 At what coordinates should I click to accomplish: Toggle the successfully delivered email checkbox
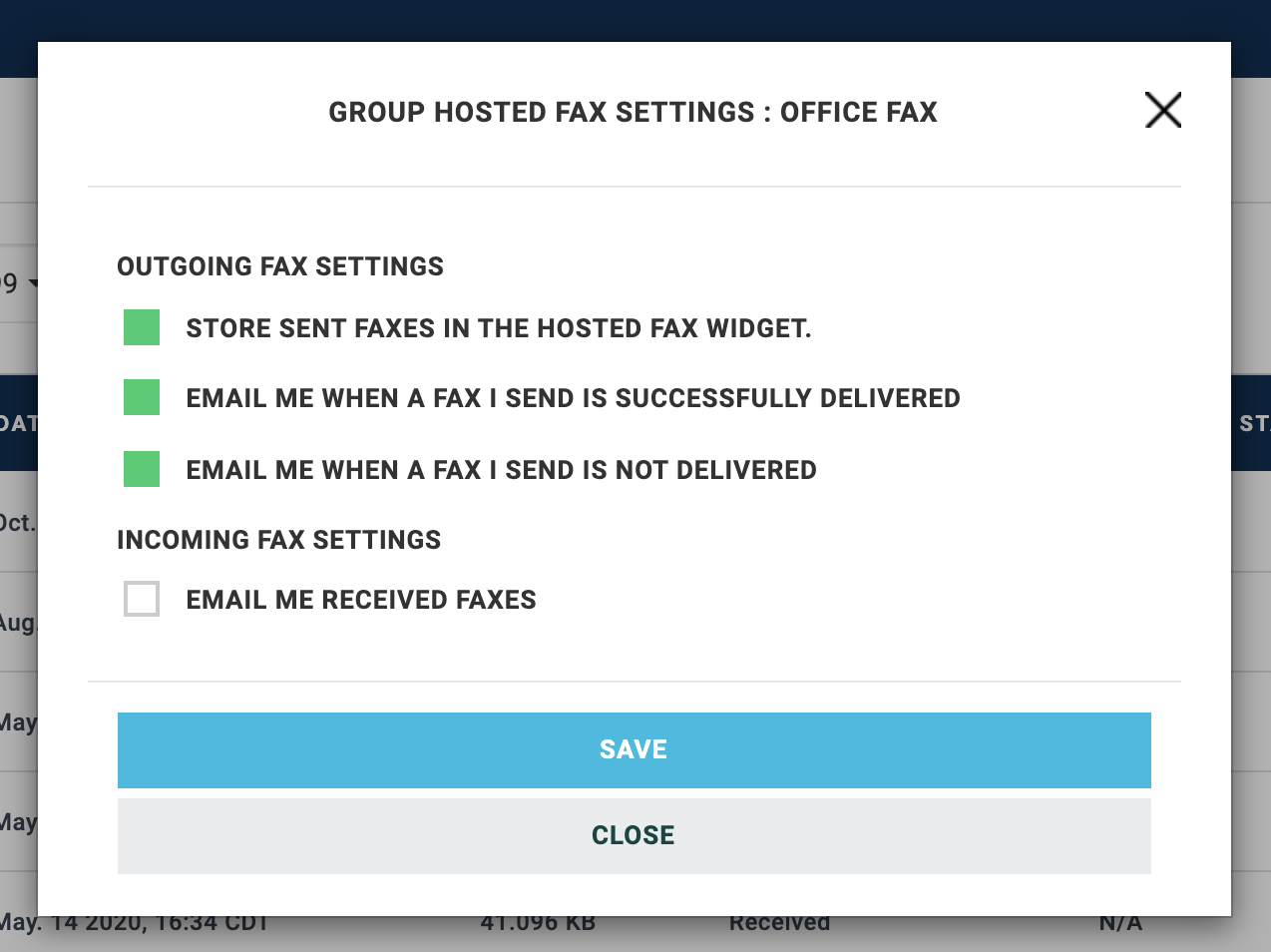click(x=142, y=397)
